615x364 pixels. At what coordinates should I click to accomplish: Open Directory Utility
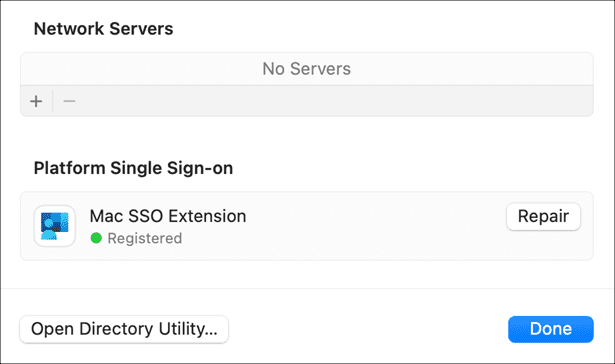click(x=124, y=329)
